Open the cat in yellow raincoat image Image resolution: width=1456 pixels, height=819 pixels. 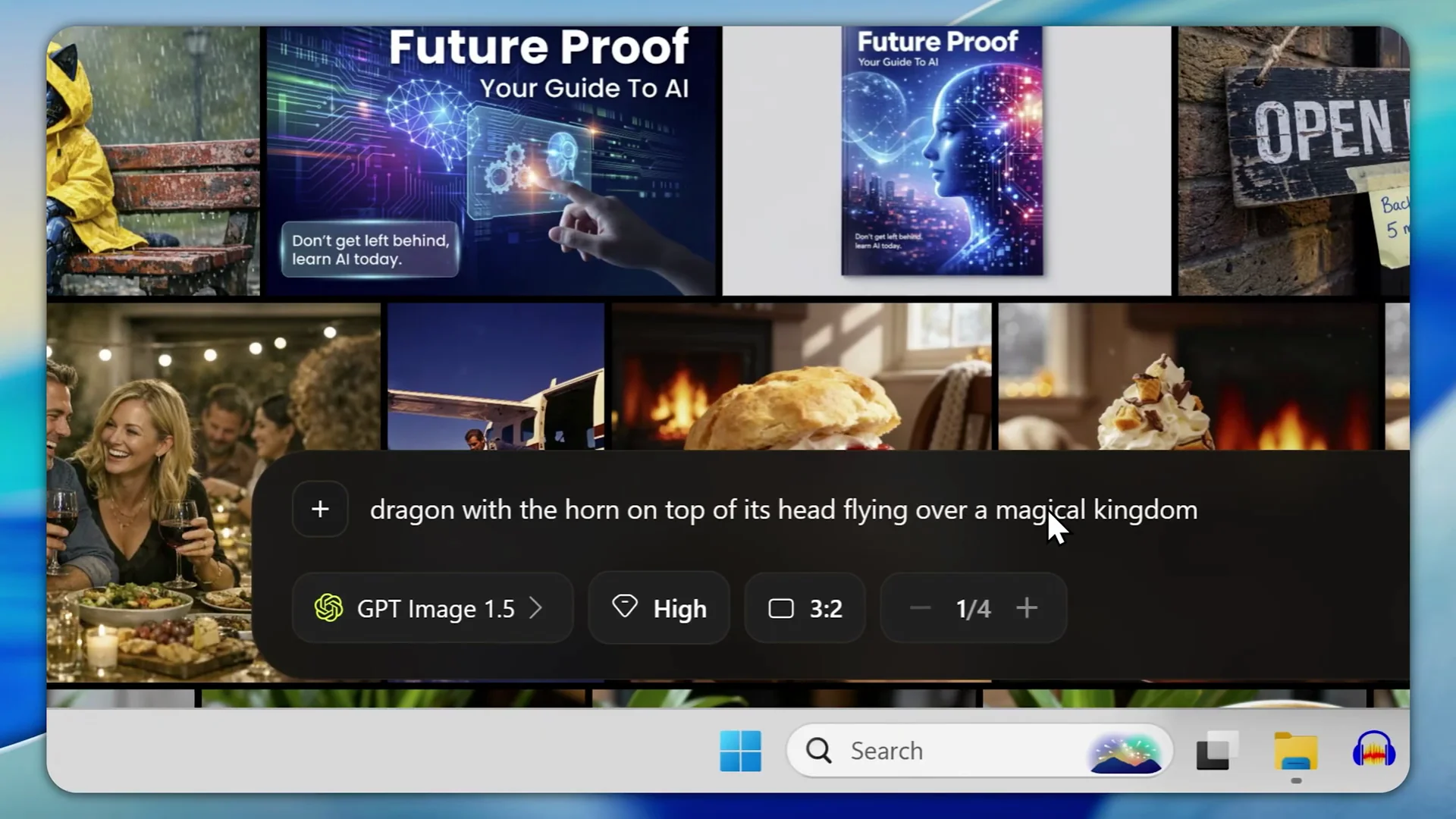pos(152,159)
